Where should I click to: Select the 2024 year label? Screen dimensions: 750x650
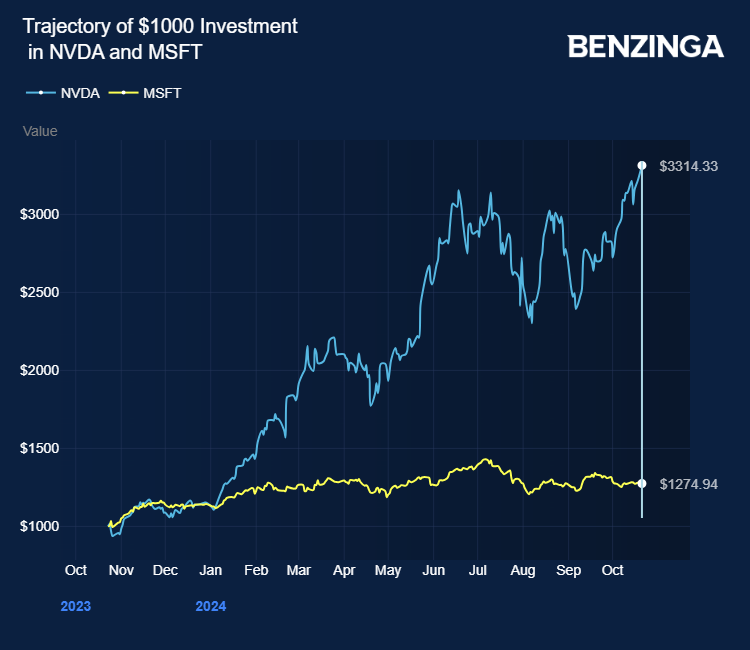click(210, 606)
